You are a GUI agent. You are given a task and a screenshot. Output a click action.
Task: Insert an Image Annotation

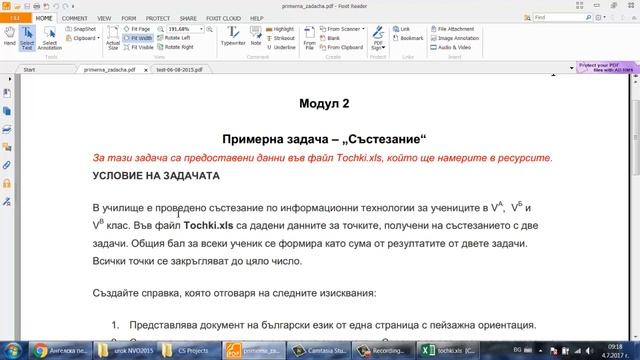(x=455, y=38)
